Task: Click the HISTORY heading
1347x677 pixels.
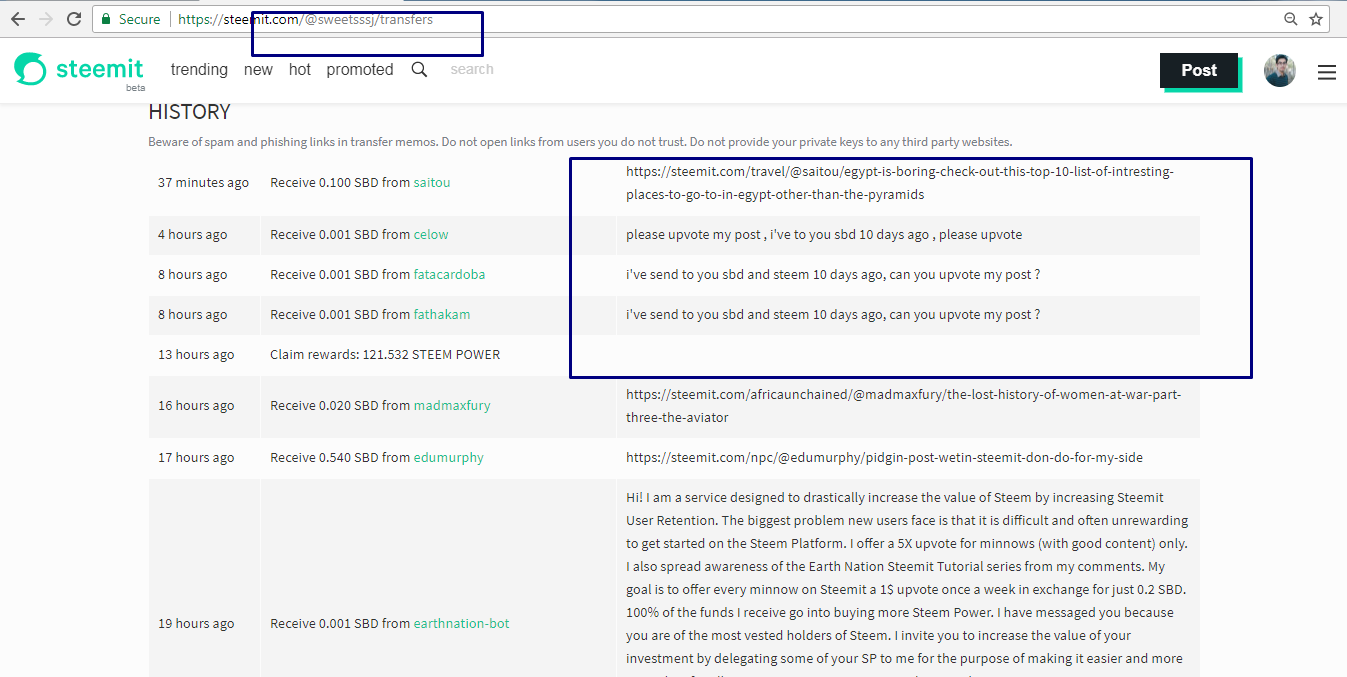Action: click(x=190, y=112)
